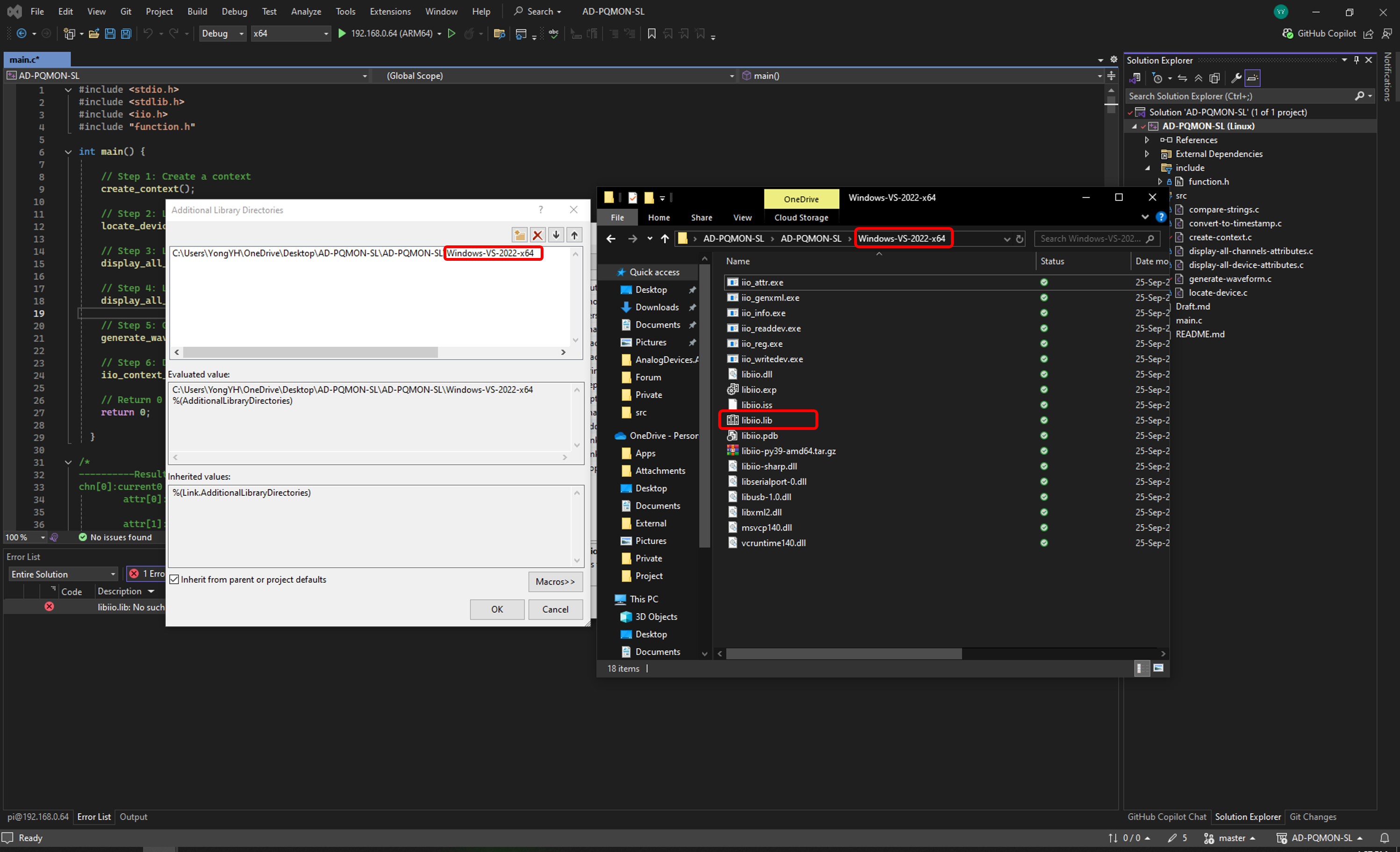Open the Entire Solution scope dropdown
1400x852 pixels.
point(63,574)
